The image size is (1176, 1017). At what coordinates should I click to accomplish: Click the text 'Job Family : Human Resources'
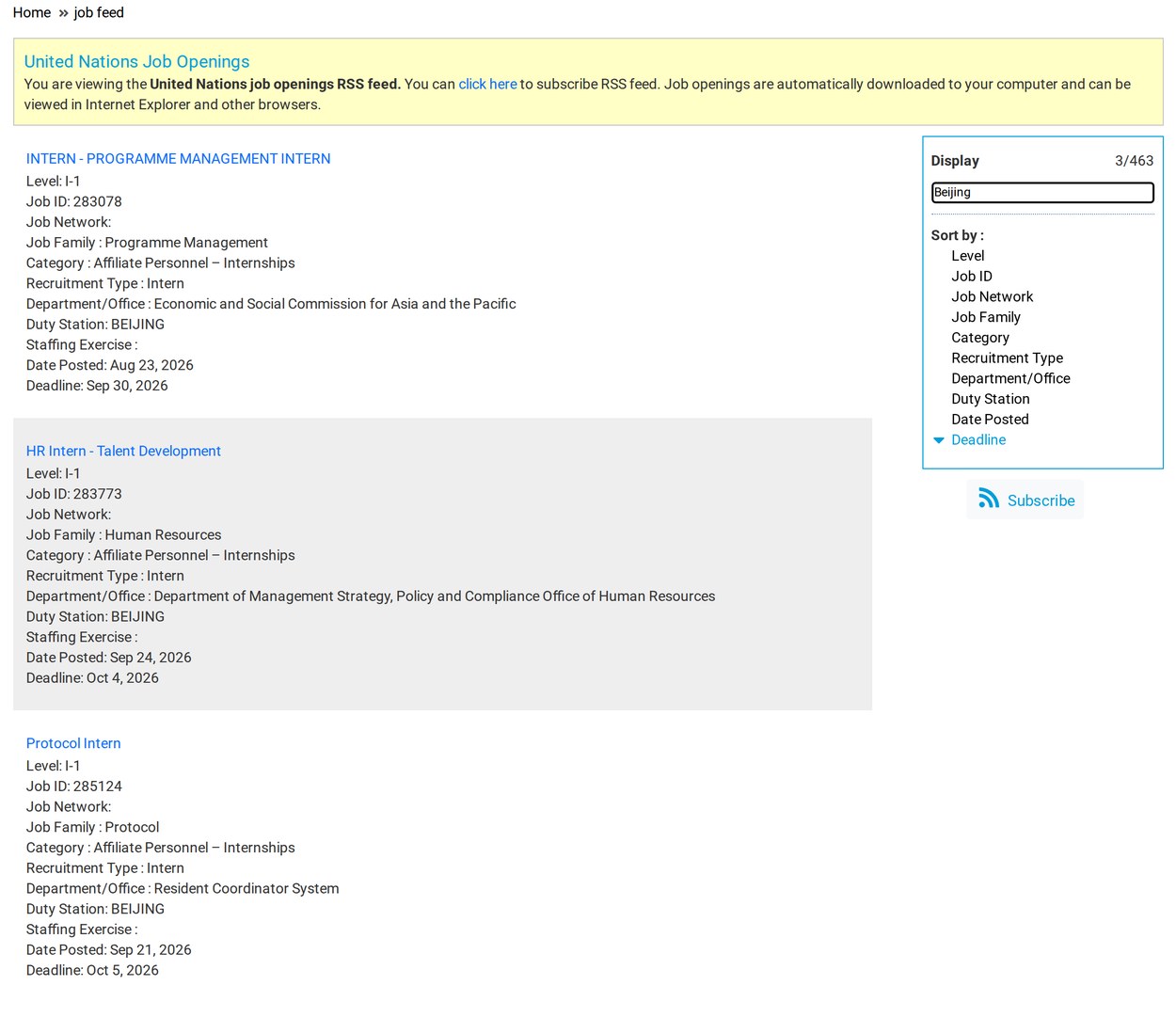(x=124, y=535)
